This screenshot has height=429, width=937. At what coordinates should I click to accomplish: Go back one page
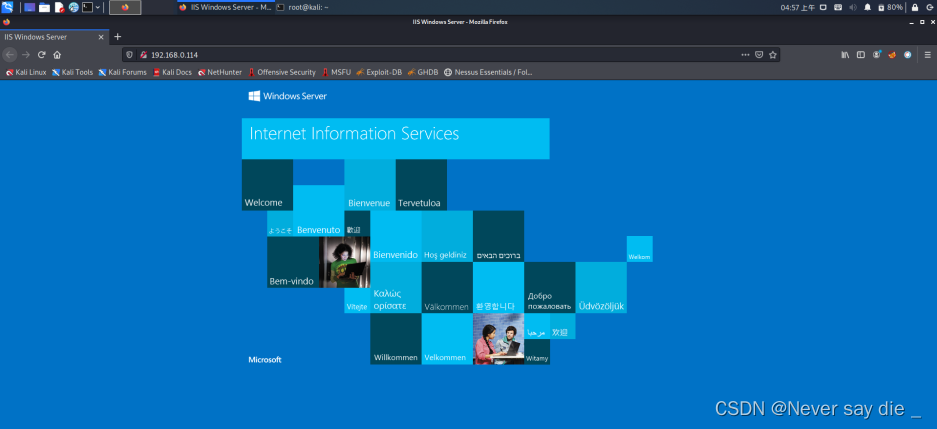click(10, 55)
